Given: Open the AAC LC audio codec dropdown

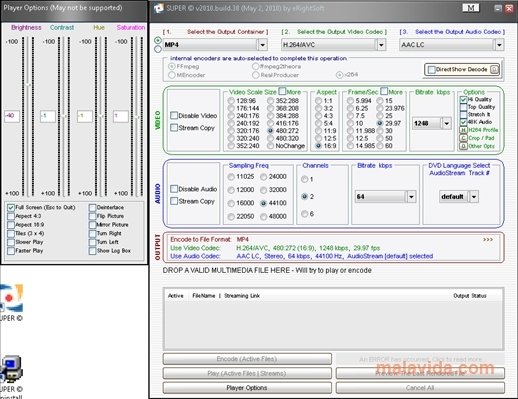Looking at the screenshot, I should (x=499, y=45).
